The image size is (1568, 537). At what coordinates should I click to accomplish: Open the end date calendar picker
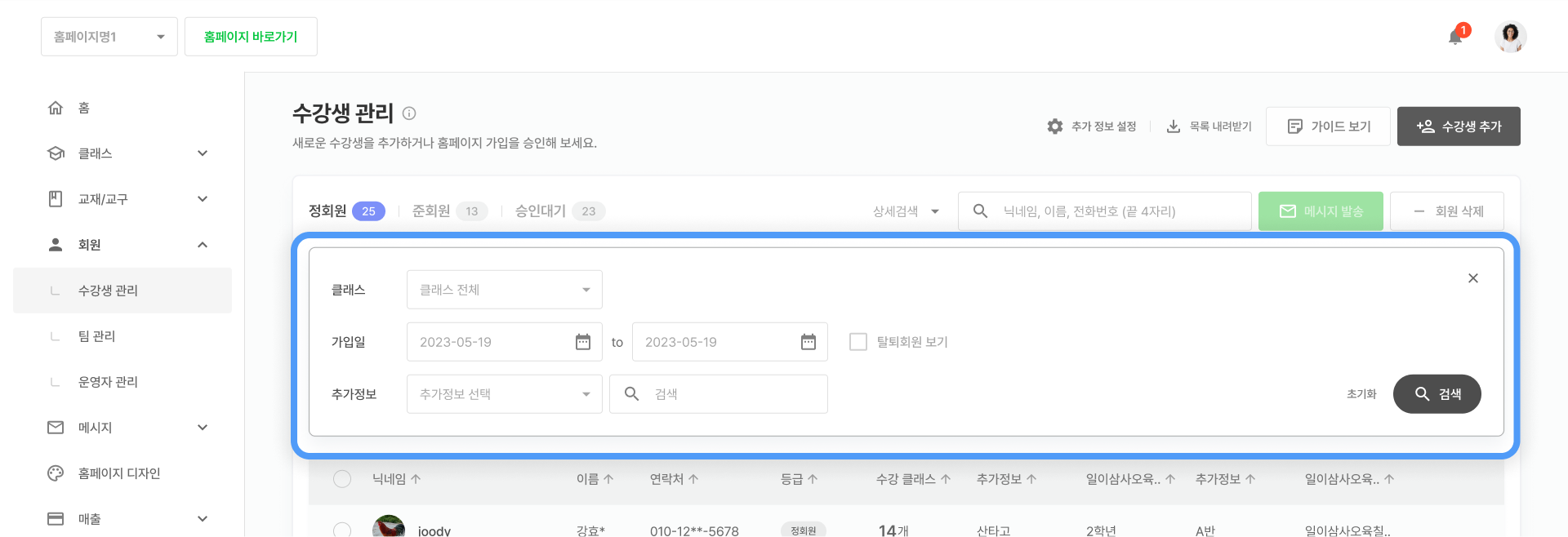[808, 342]
